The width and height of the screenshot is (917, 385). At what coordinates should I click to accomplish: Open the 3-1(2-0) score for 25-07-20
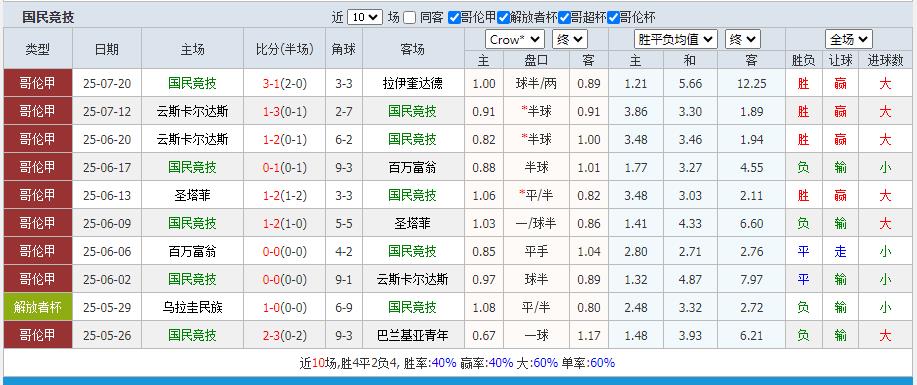(285, 83)
